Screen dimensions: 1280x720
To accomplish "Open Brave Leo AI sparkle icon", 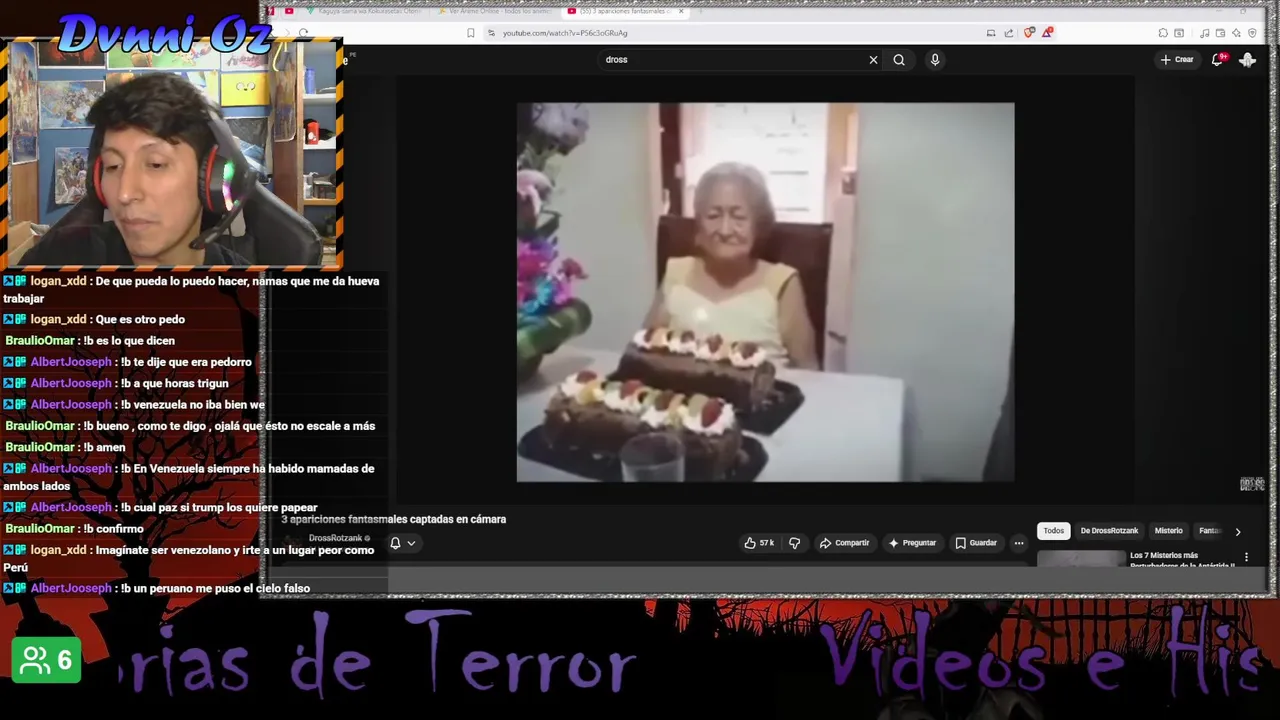I will [x=1236, y=33].
